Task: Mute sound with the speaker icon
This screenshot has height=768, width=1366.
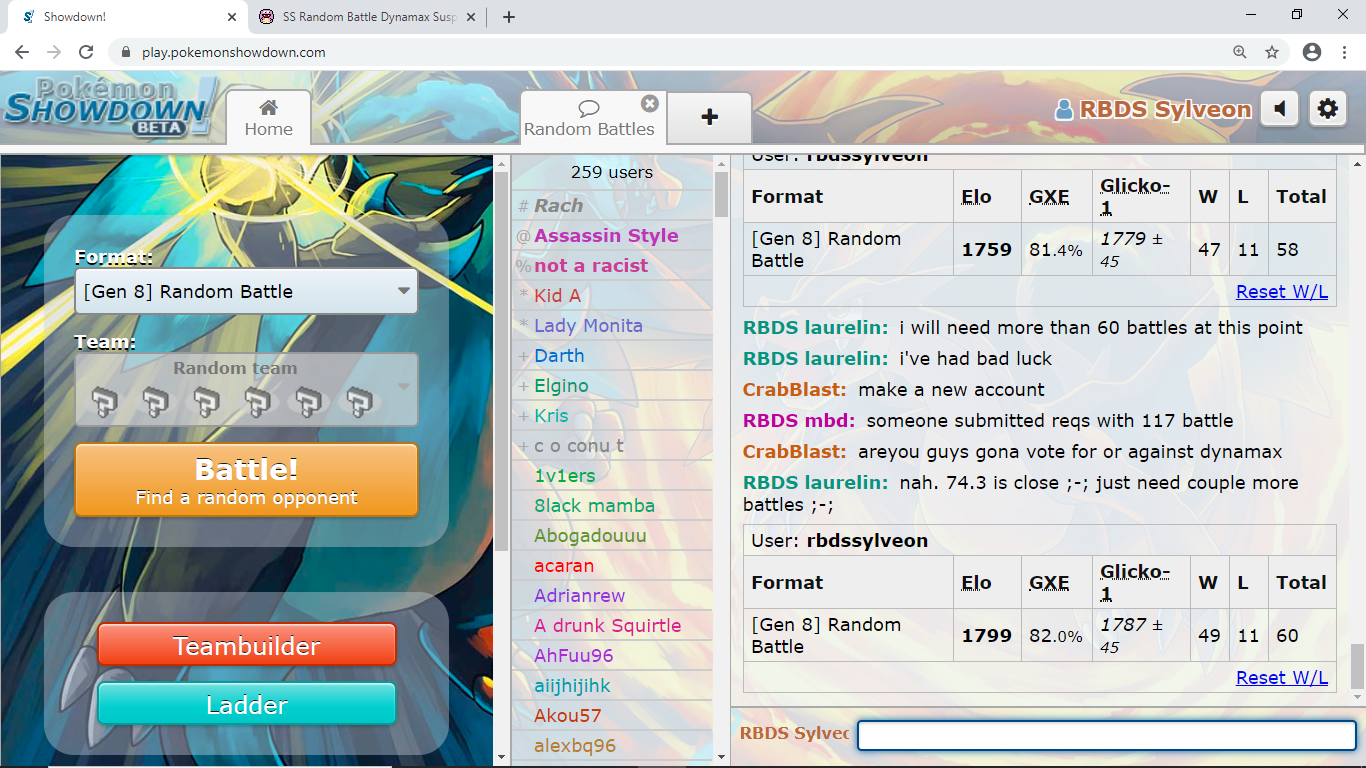Action: click(1279, 109)
